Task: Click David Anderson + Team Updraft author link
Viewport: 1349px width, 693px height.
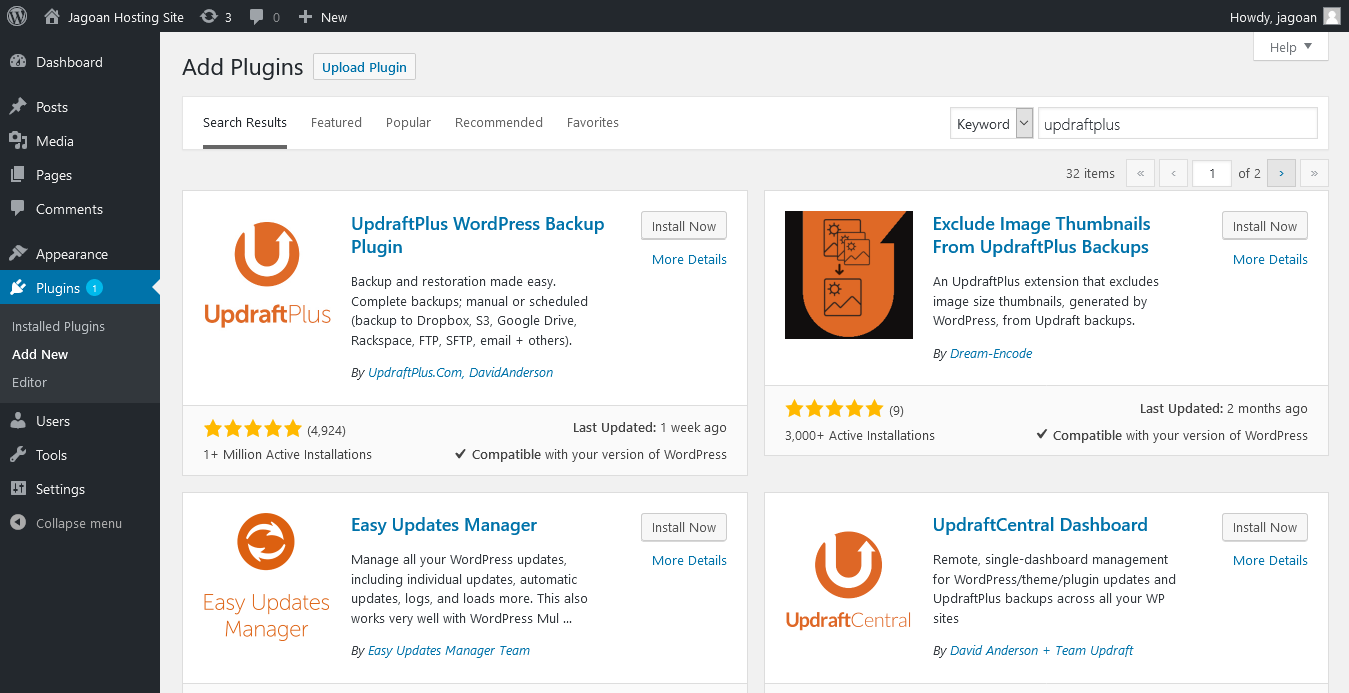Action: (1041, 650)
